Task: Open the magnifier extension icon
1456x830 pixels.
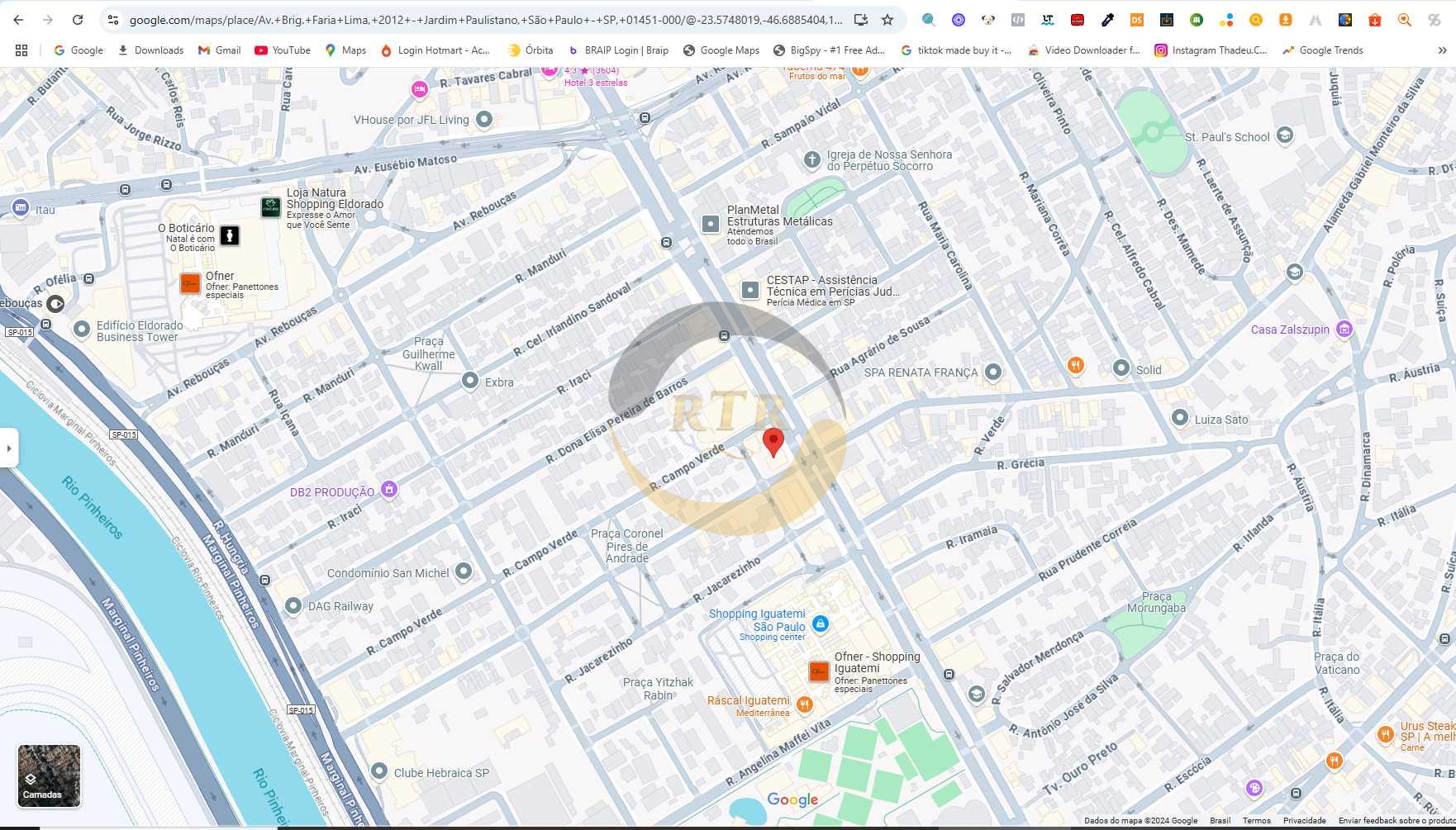Action: pos(929,20)
